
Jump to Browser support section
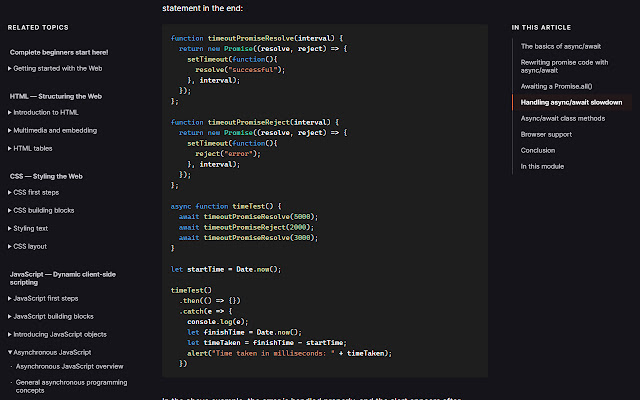[546, 134]
